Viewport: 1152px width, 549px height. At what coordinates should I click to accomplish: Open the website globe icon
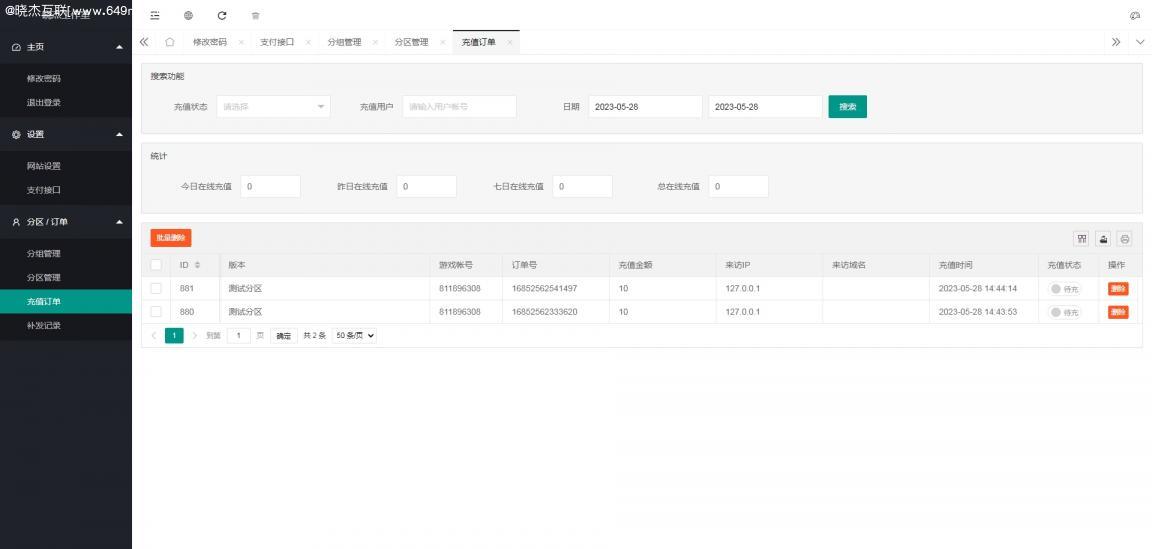coord(188,15)
